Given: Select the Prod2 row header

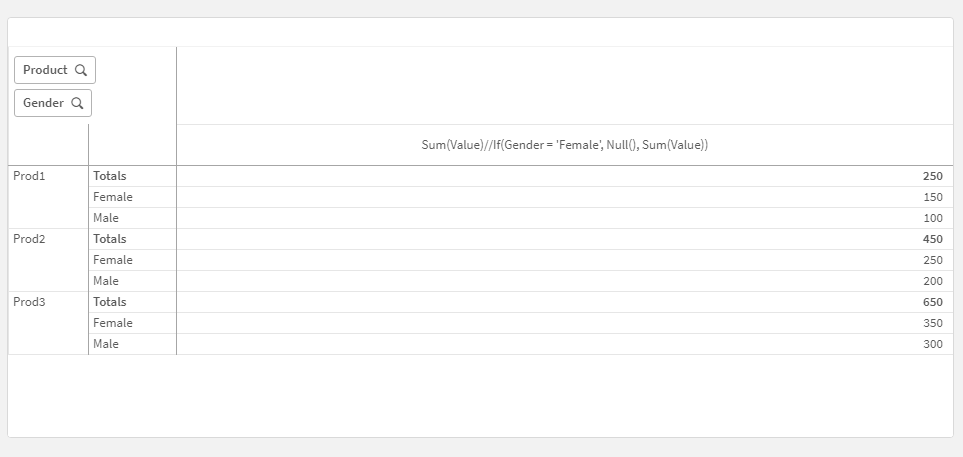Looking at the screenshot, I should click(x=30, y=239).
